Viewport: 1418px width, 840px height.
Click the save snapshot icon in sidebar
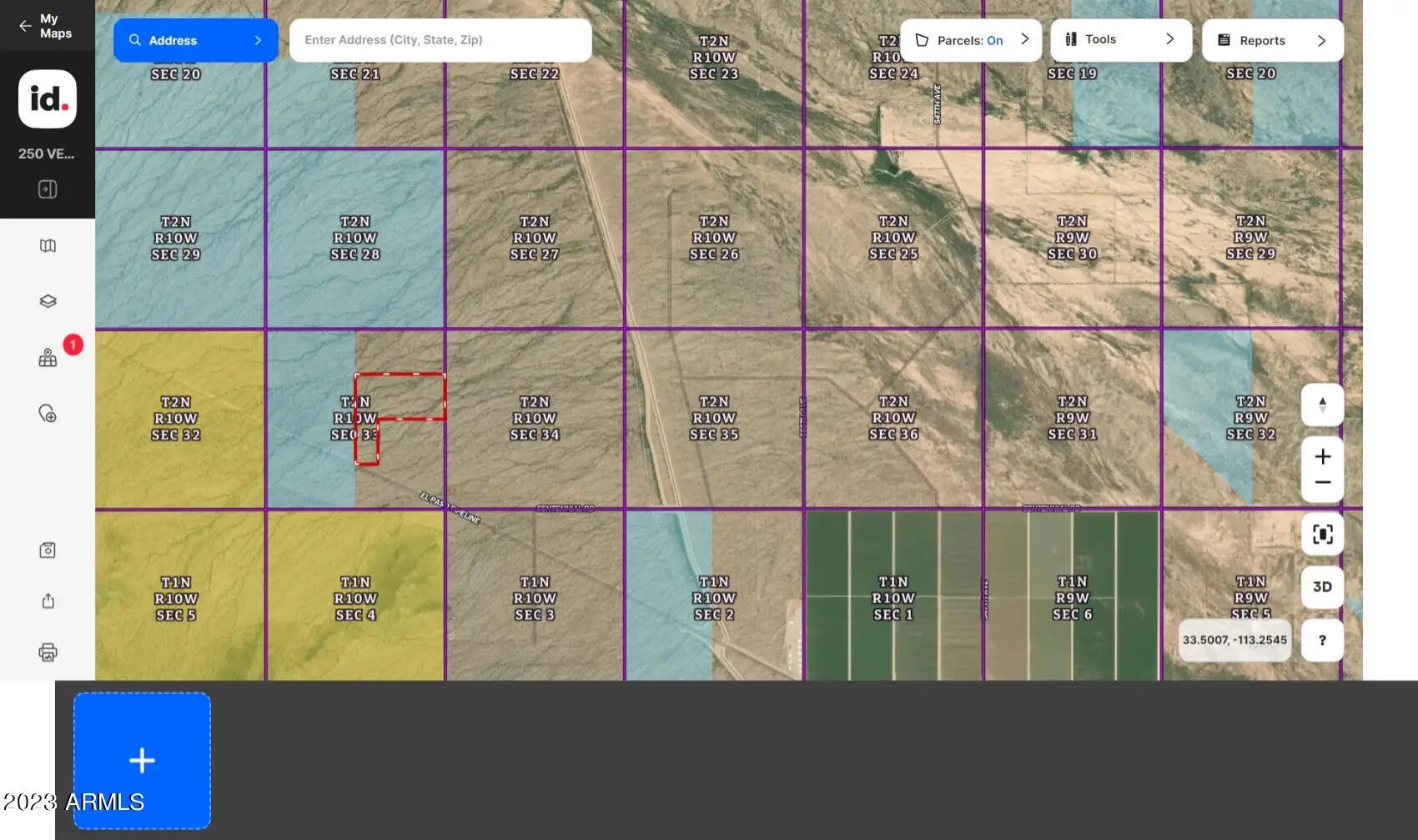(x=48, y=551)
